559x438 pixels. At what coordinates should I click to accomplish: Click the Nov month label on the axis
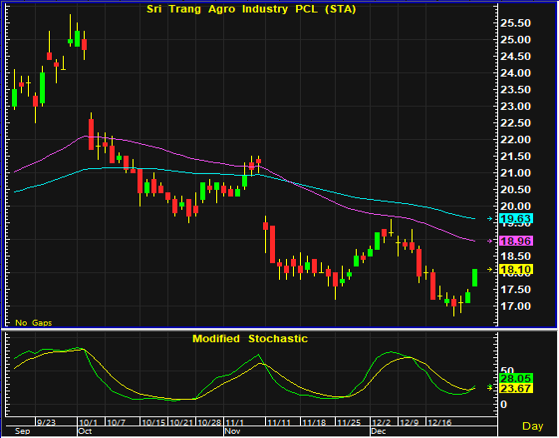[232, 431]
